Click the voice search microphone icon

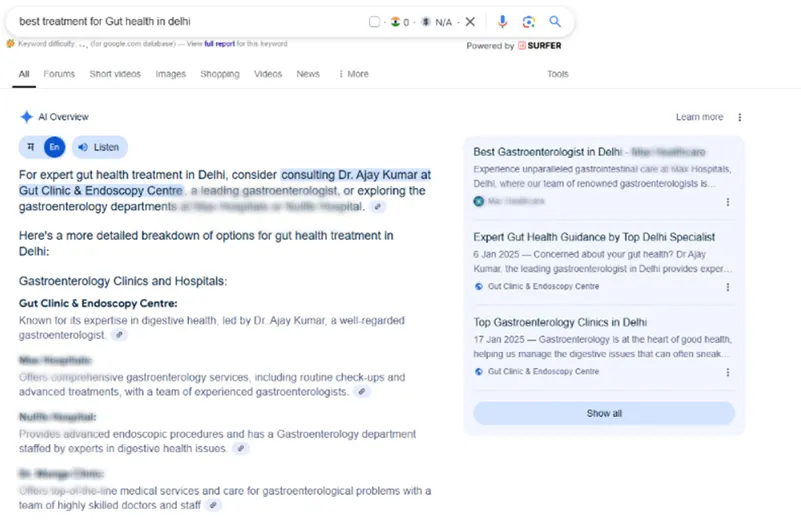pos(502,21)
